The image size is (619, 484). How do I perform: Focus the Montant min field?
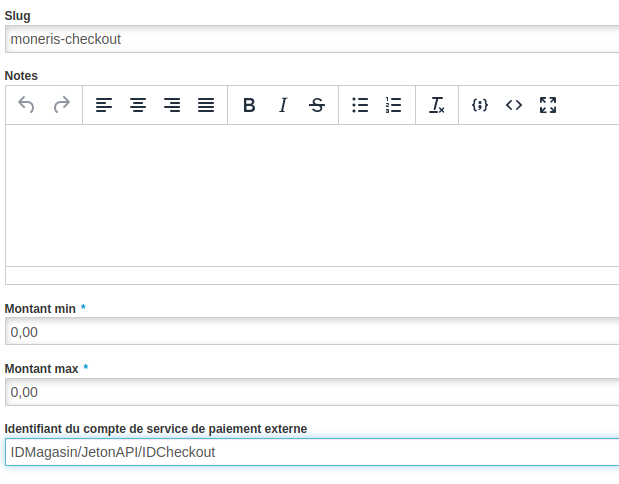310,331
